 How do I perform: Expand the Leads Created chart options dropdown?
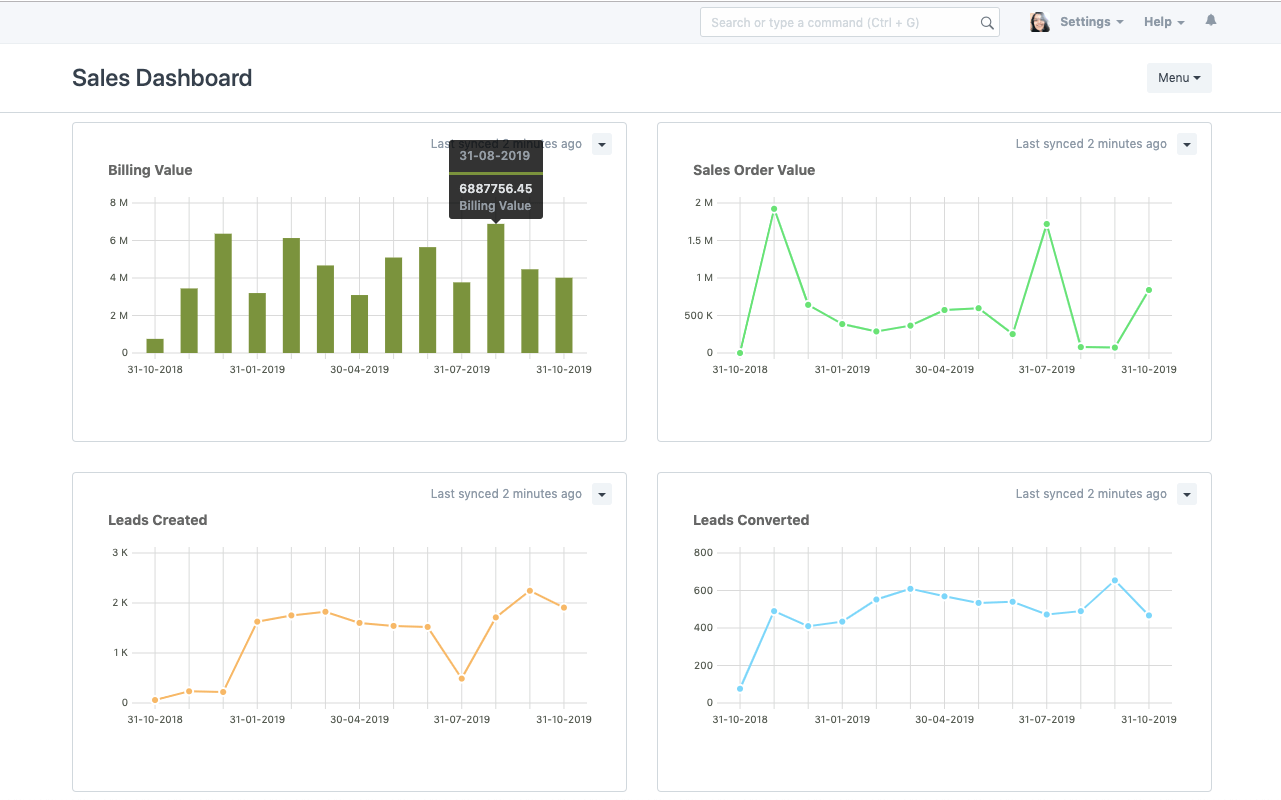(x=601, y=494)
